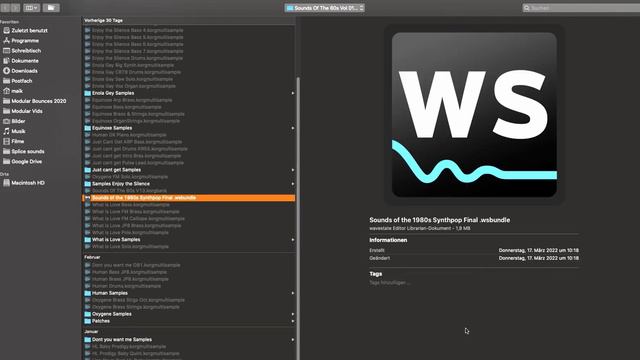640x360 pixels.
Task: Open Schreibtisch in the sidebar
Action: pos(22,51)
